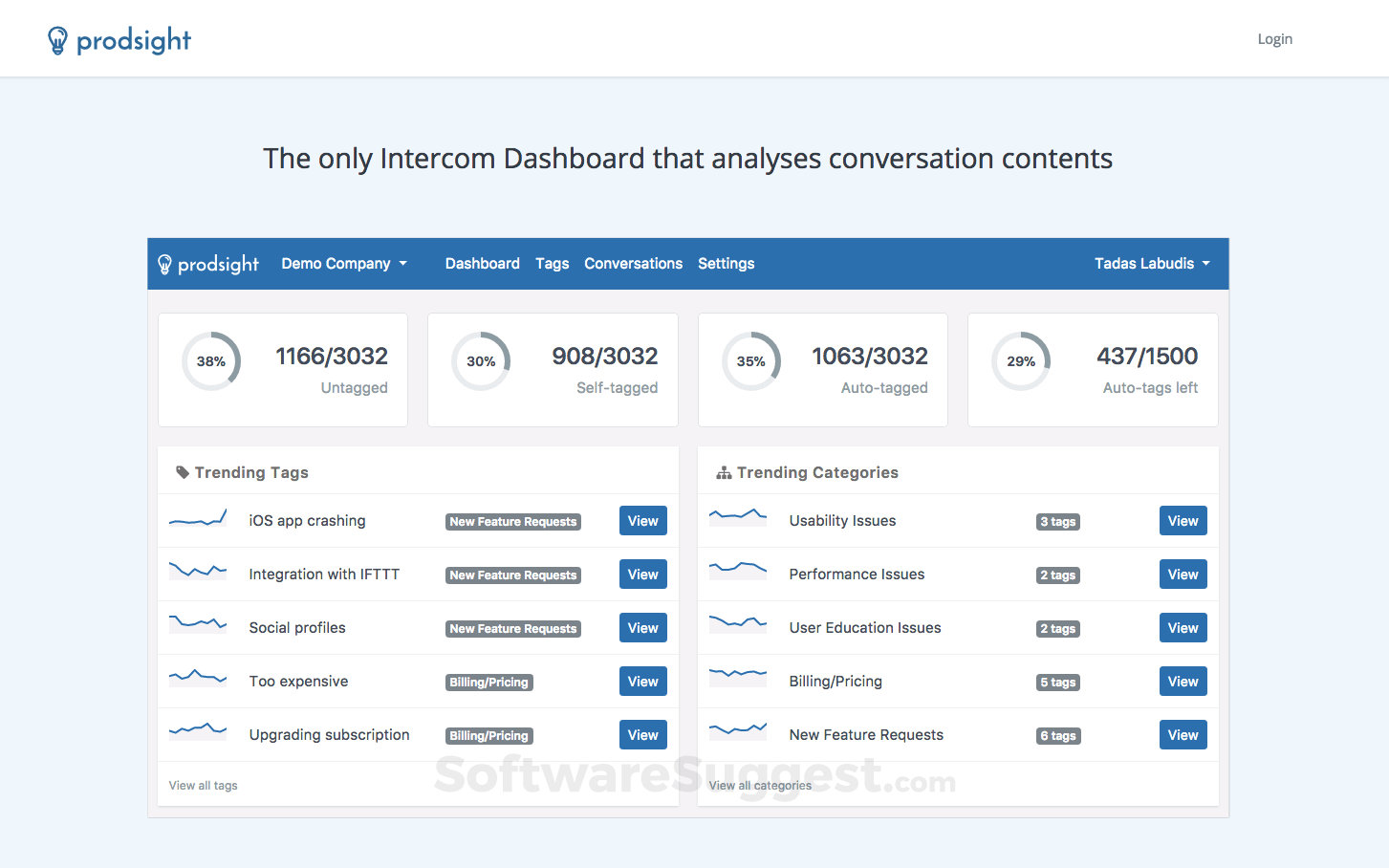This screenshot has height=868, width=1389.
Task: Click the User Education Issues category name
Action: (865, 628)
